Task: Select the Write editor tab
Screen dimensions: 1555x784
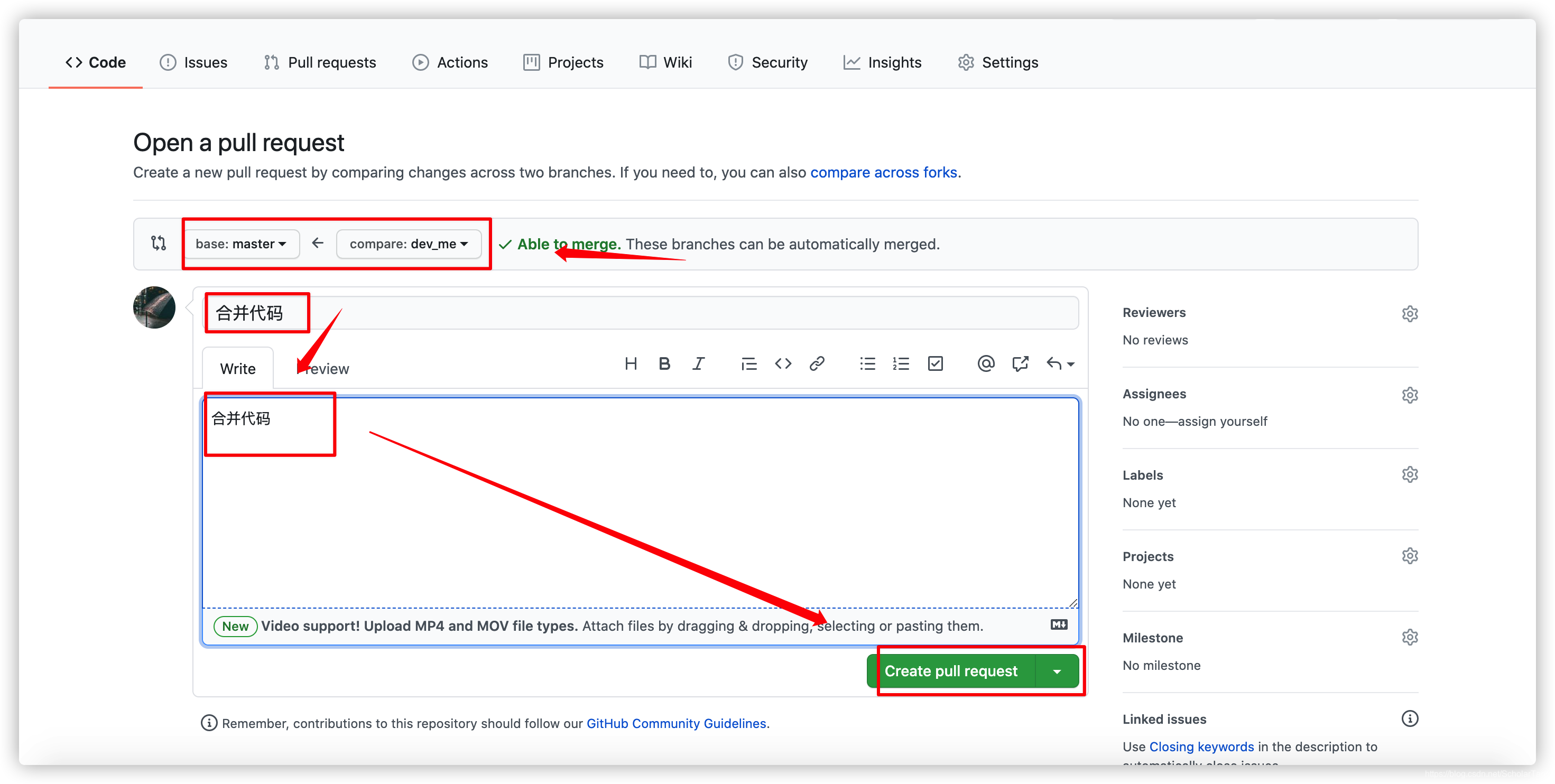Action: click(238, 369)
